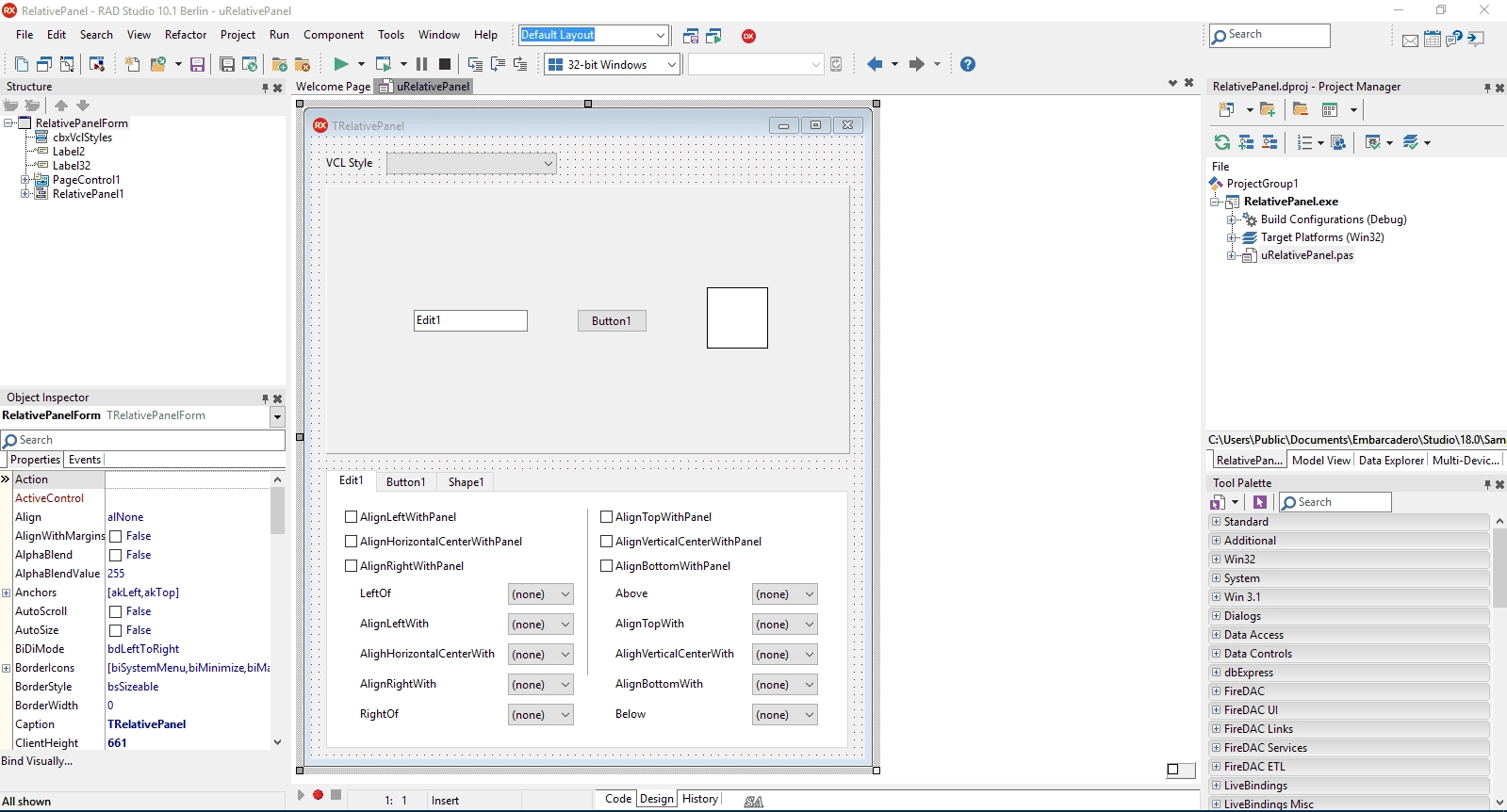Click the Open Project folder icon
The height and width of the screenshot is (812, 1507).
coord(158,64)
